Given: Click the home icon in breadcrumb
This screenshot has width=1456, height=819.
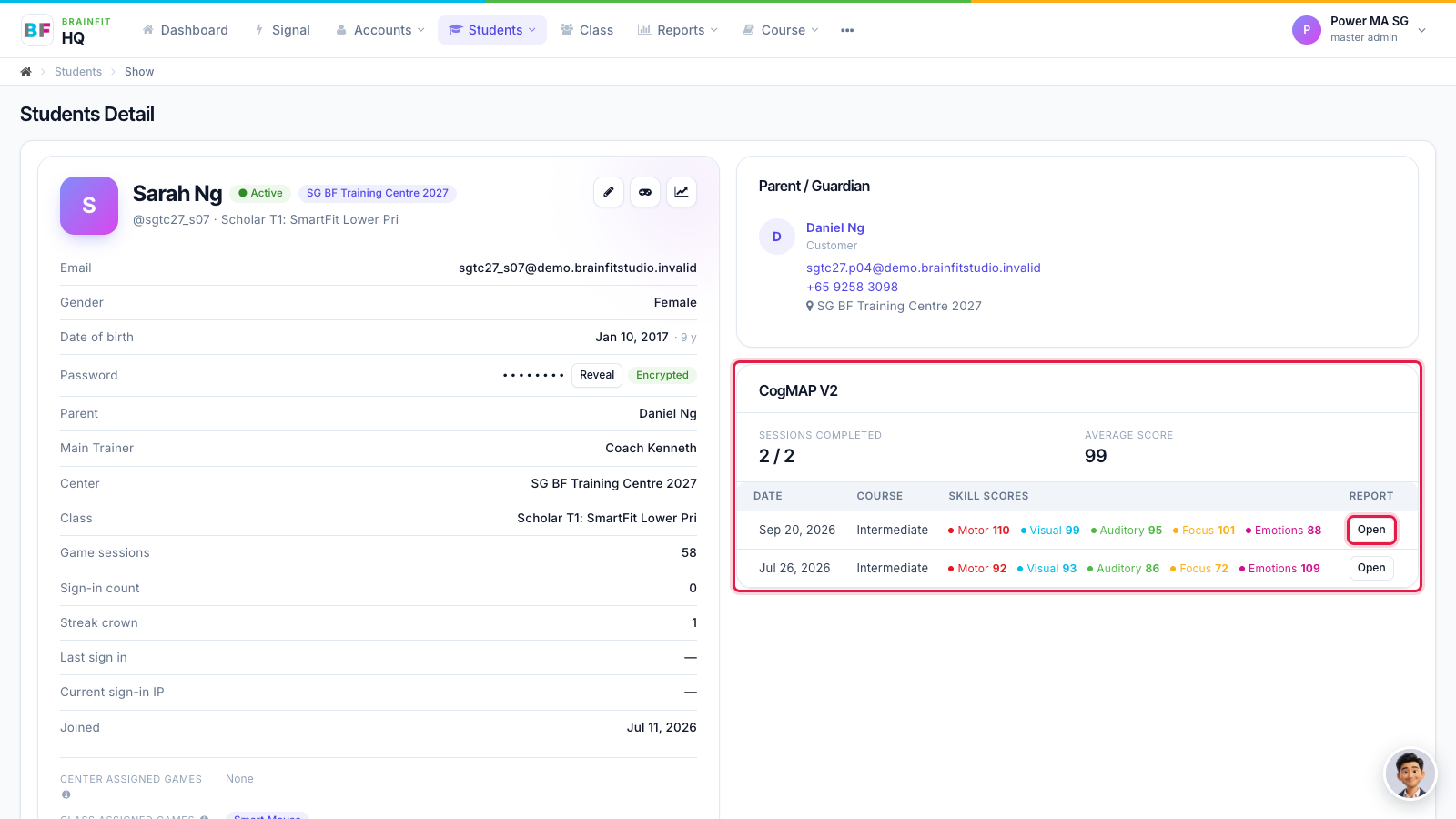Looking at the screenshot, I should (x=26, y=72).
